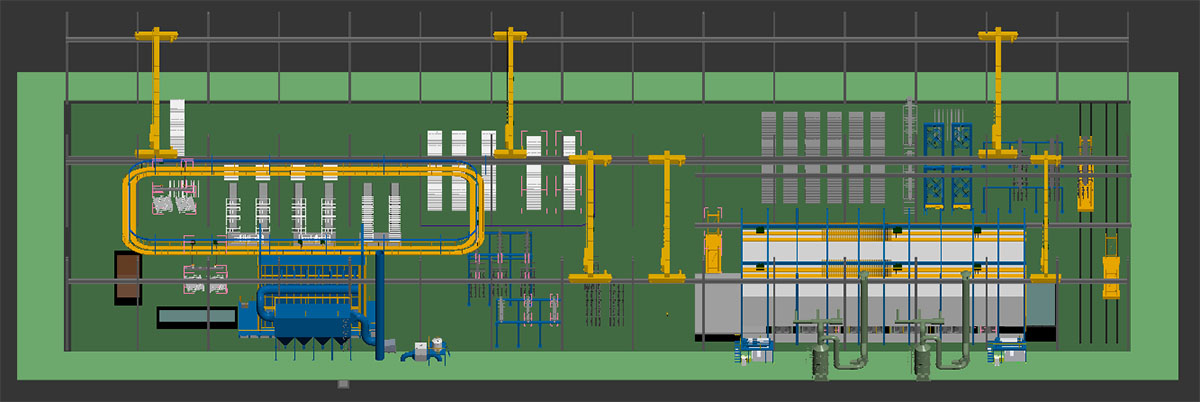The image size is (1200, 402).
Task: Select the top-left yellow overhead crane
Action: [x=156, y=90]
